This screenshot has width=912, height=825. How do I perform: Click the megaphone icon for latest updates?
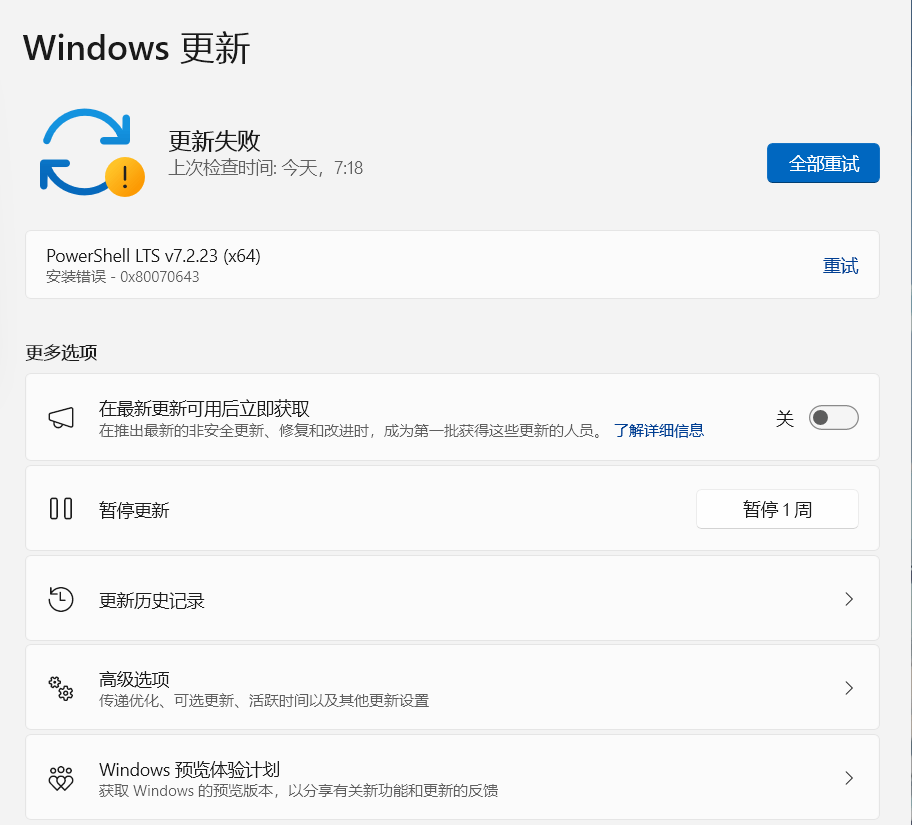pyautogui.click(x=61, y=417)
